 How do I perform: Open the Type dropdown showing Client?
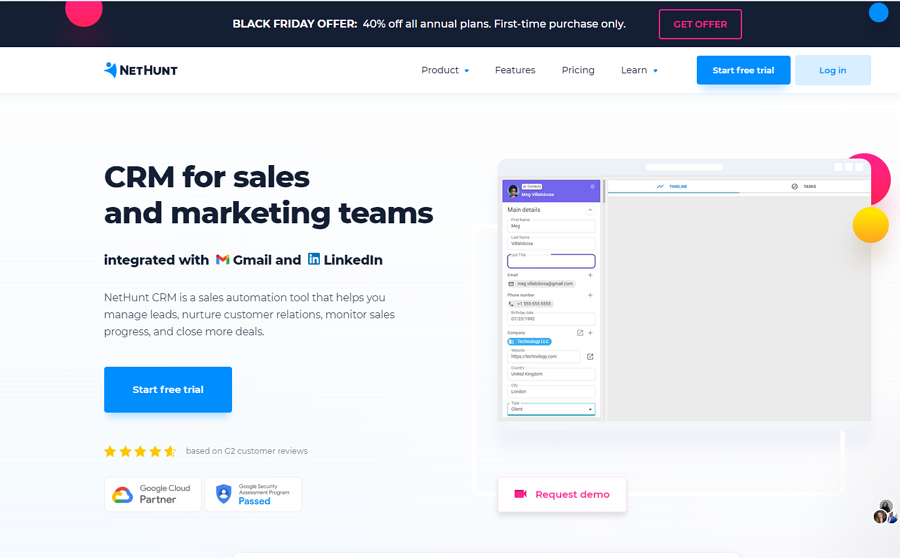[x=551, y=408]
